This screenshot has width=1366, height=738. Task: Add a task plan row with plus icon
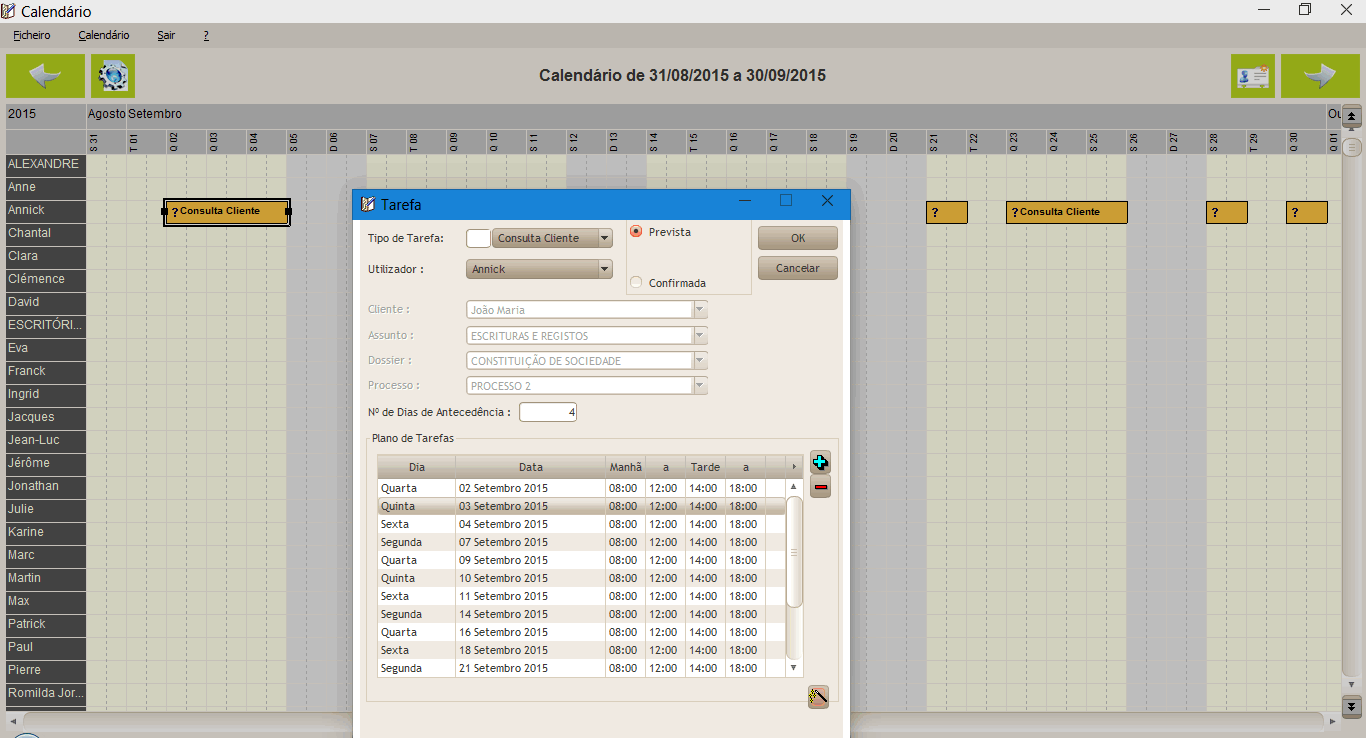pyautogui.click(x=820, y=462)
